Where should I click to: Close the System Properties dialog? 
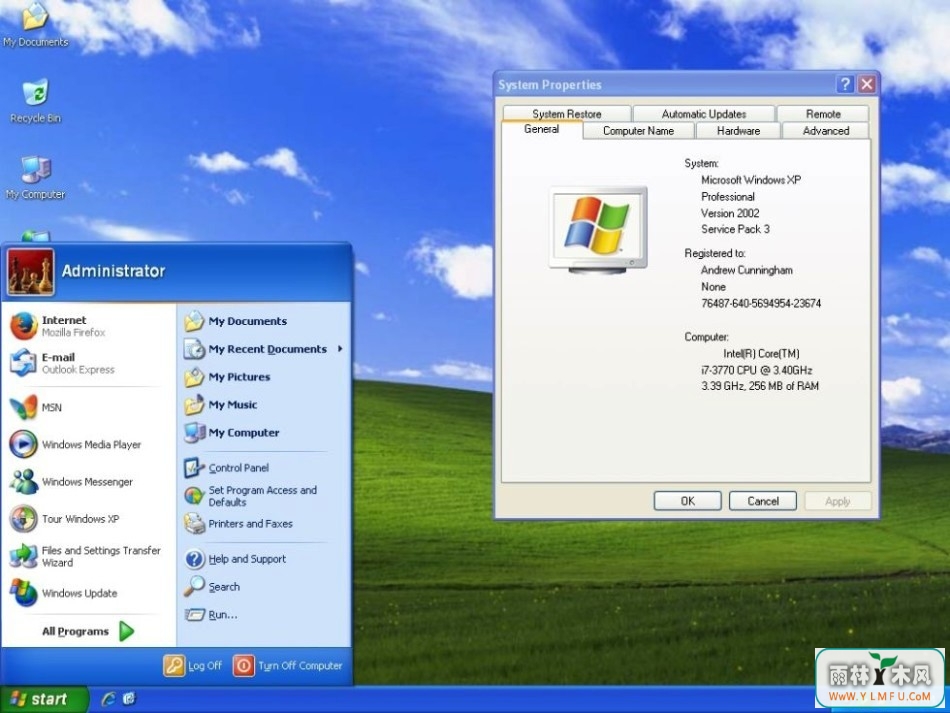tap(867, 84)
